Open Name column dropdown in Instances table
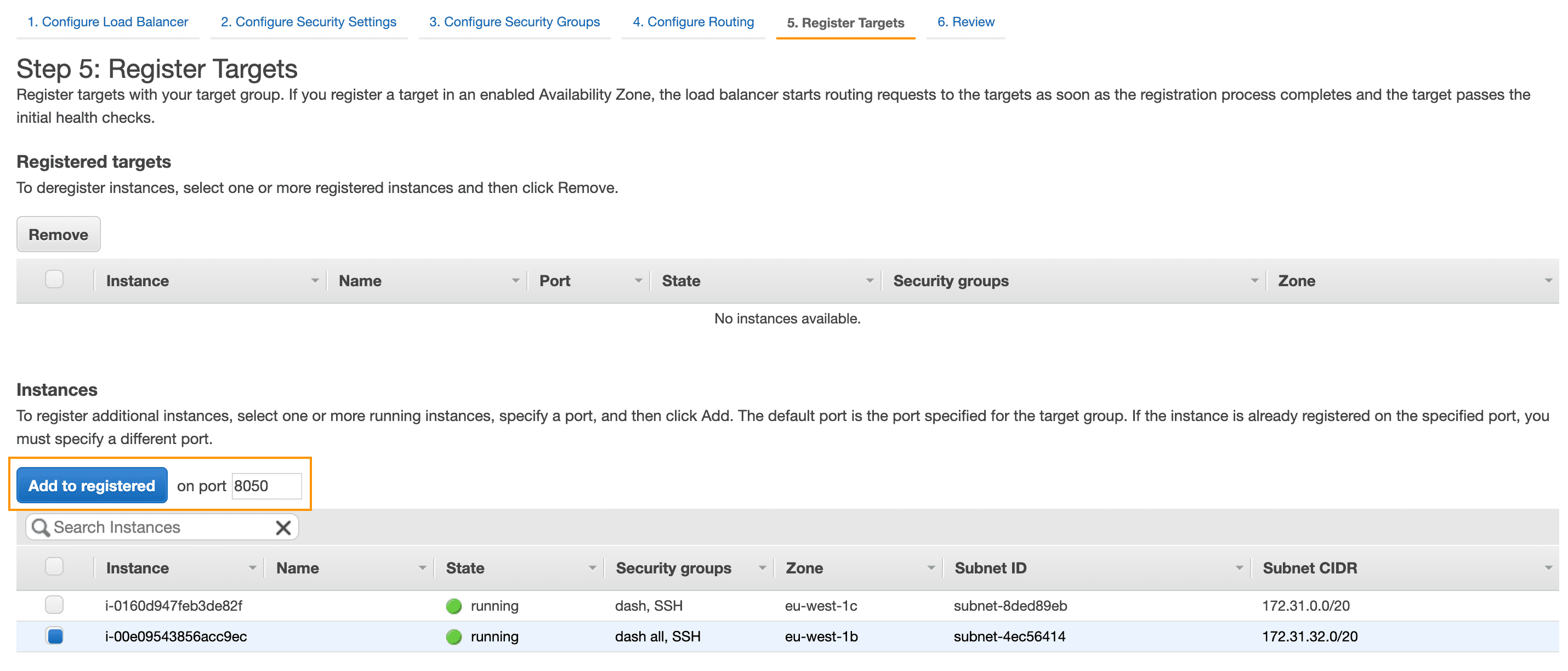This screenshot has width=1568, height=671. click(x=423, y=568)
